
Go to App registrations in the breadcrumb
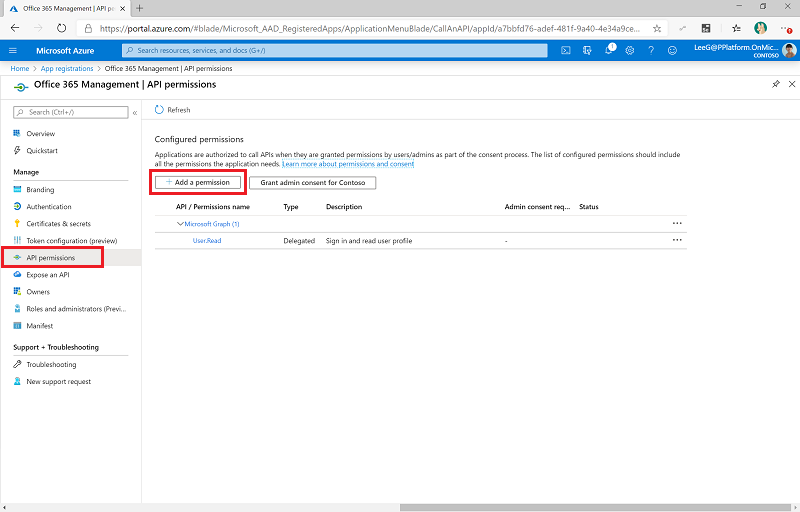67,68
